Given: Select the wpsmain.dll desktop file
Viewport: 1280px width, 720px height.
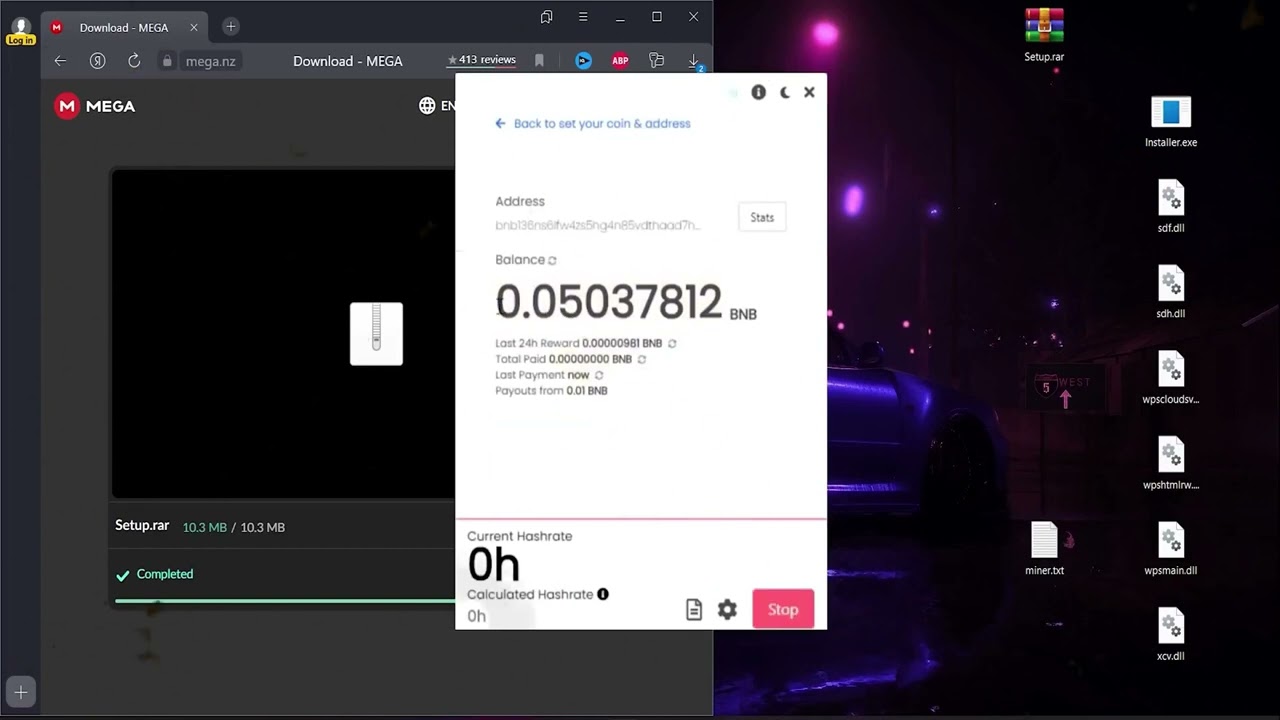Looking at the screenshot, I should pos(1171,549).
